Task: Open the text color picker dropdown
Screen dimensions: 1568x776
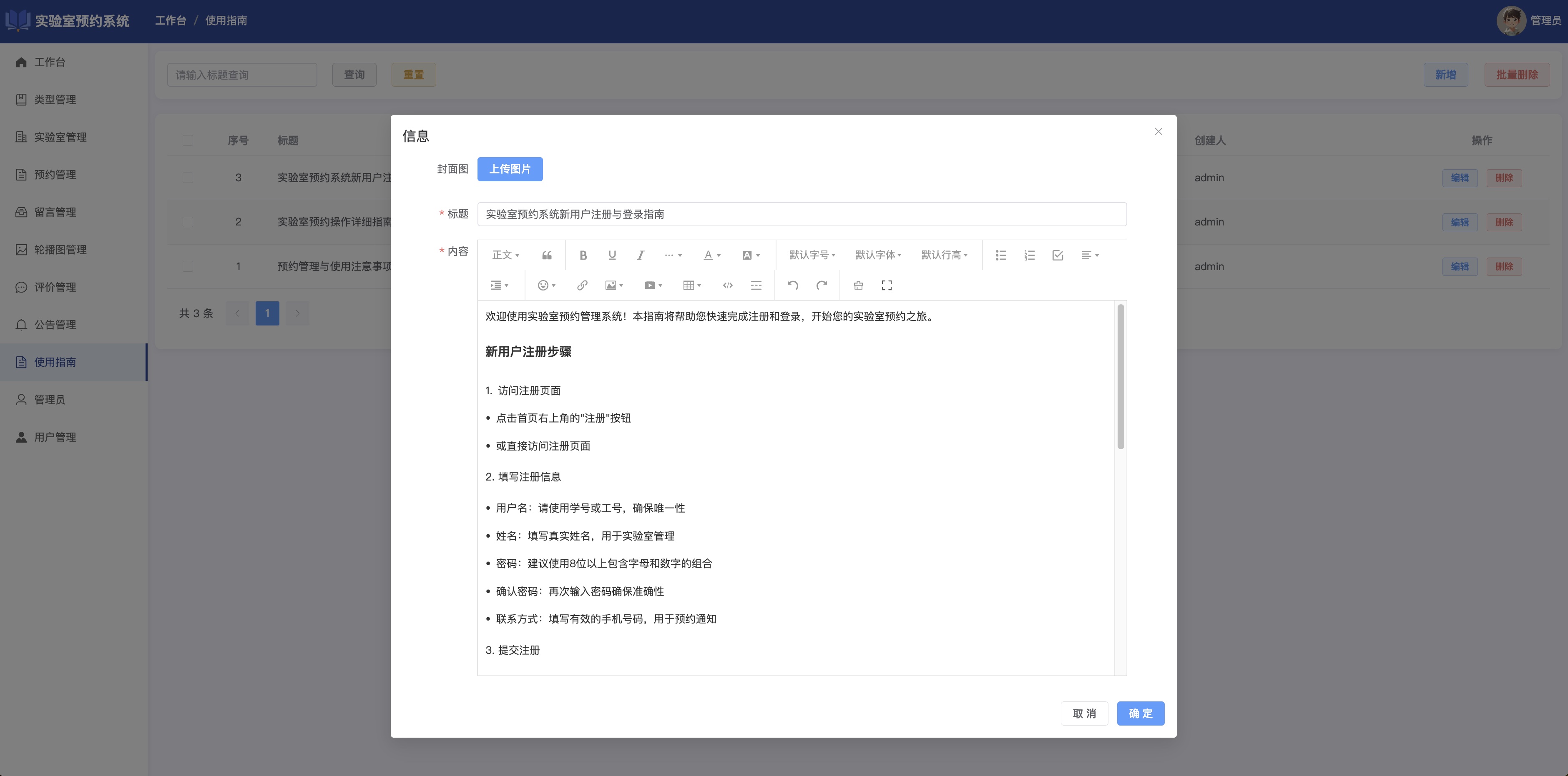Action: coord(712,255)
